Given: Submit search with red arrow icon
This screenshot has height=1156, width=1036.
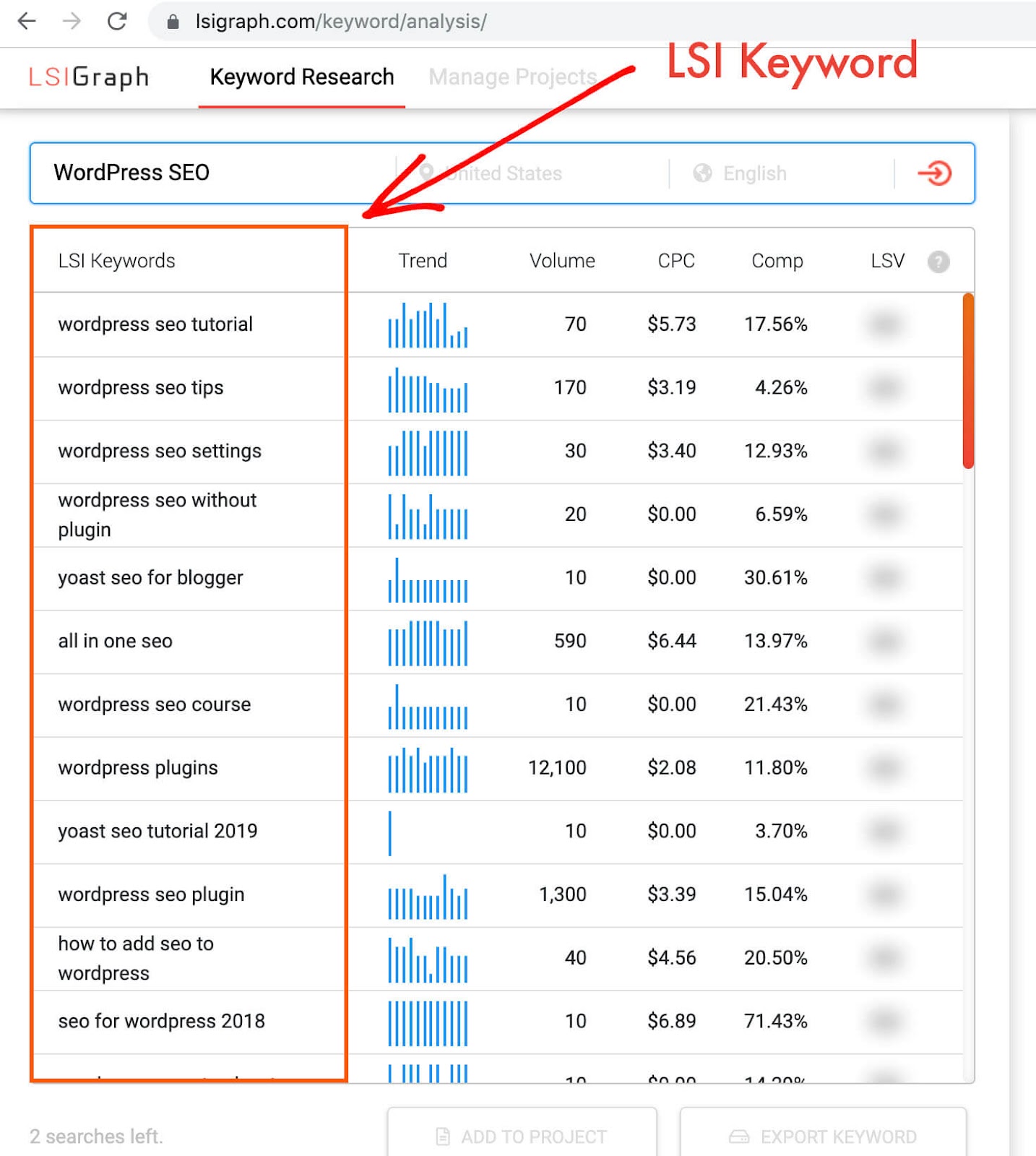Looking at the screenshot, I should pyautogui.click(x=934, y=173).
